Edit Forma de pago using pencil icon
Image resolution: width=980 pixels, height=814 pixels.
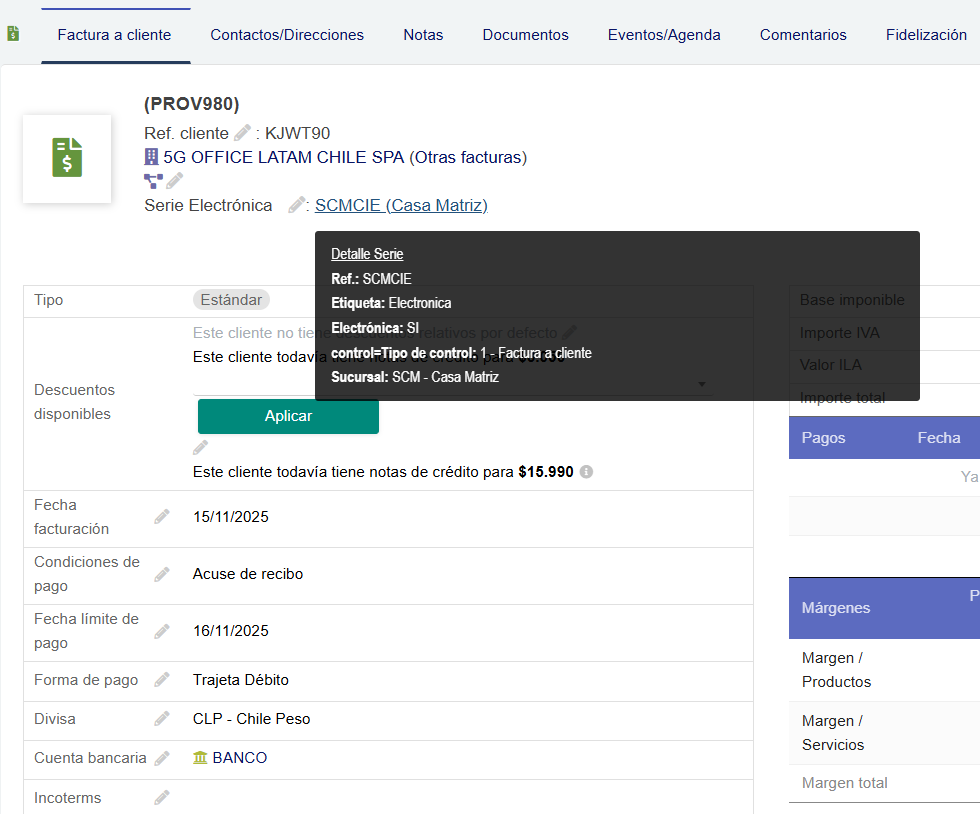(162, 680)
